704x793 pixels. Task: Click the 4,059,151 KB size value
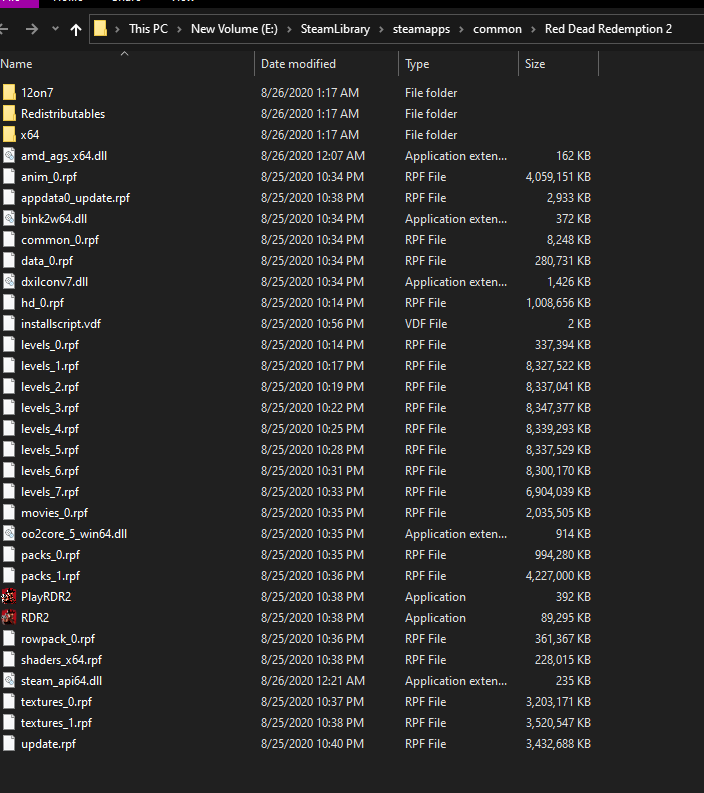tap(558, 177)
